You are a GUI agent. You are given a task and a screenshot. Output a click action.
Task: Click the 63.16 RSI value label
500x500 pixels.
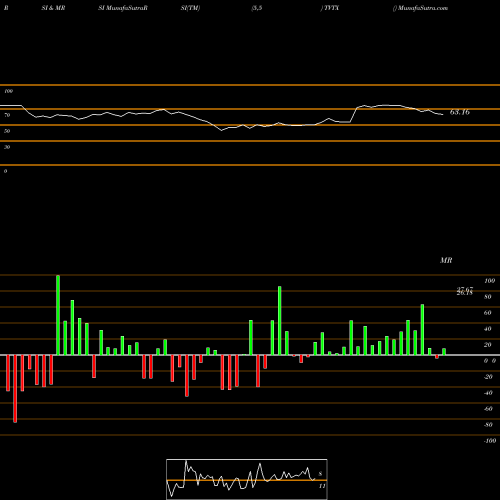(460, 112)
